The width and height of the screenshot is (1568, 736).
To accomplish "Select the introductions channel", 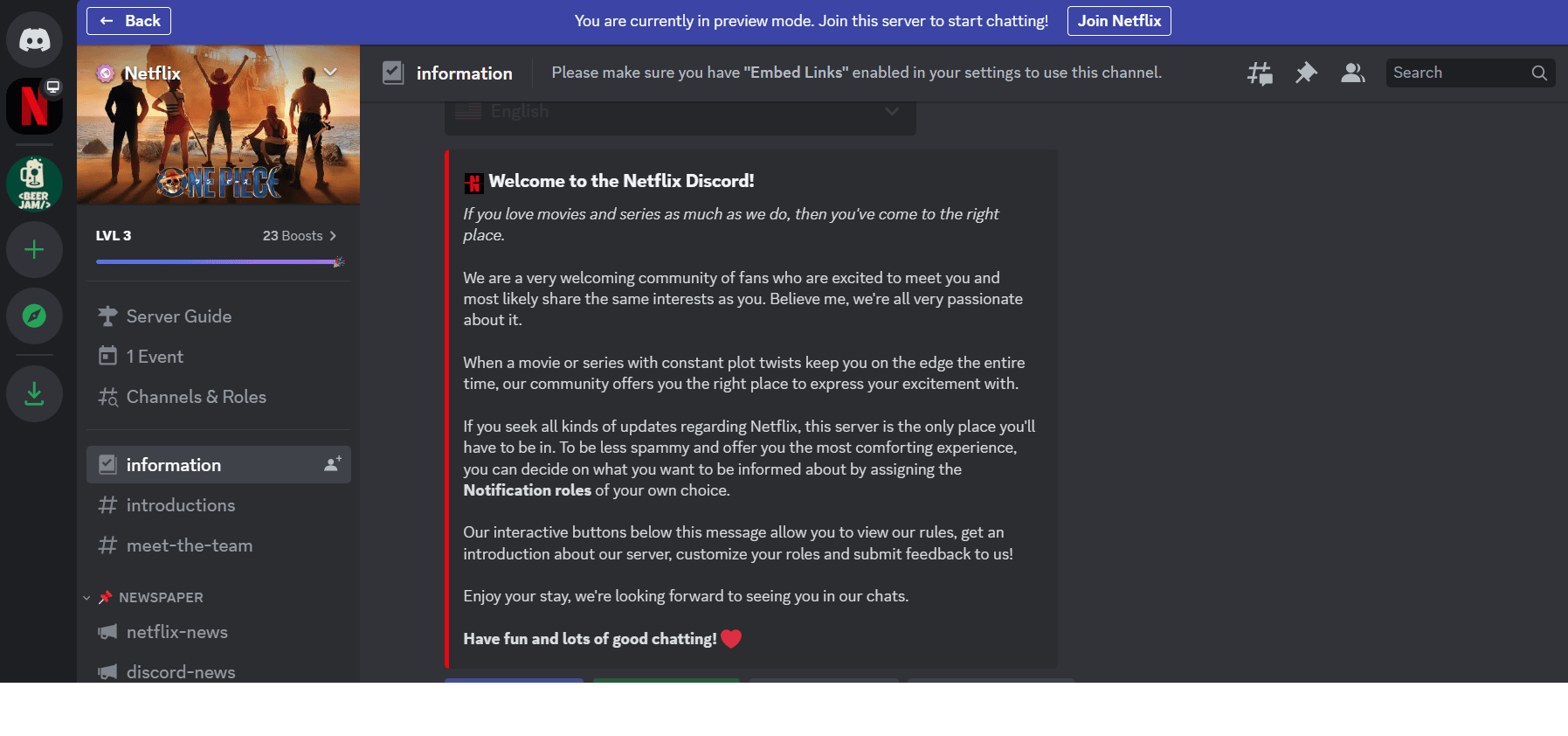I will click(181, 505).
